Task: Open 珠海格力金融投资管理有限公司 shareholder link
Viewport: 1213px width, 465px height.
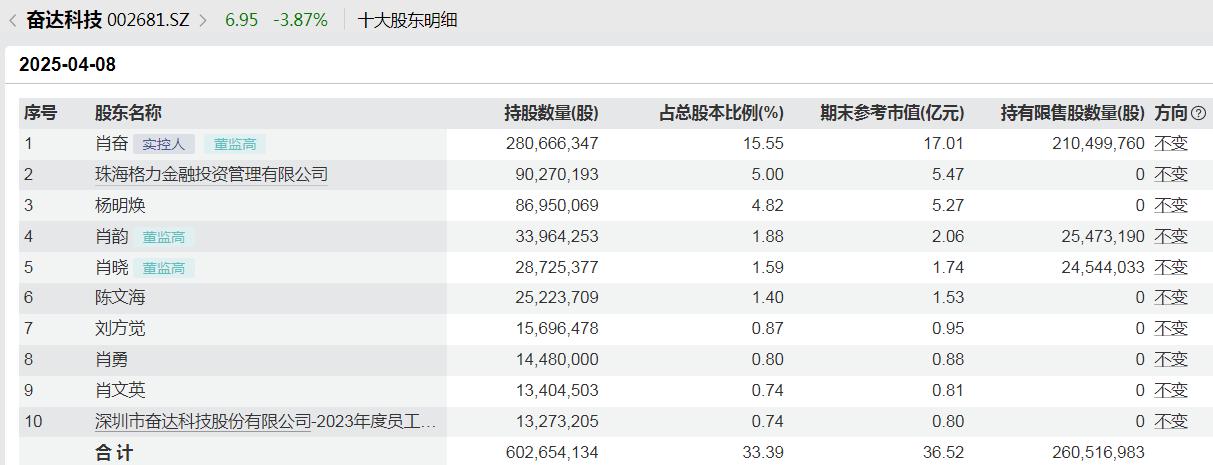Action: click(211, 175)
